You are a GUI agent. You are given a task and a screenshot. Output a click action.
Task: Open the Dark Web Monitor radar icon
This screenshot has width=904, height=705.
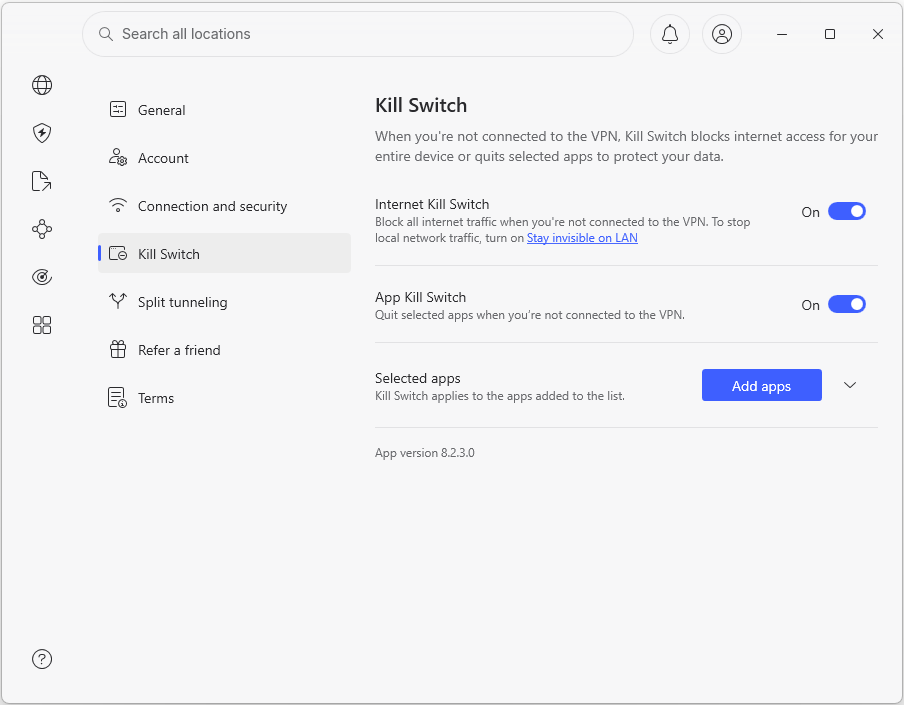42,277
